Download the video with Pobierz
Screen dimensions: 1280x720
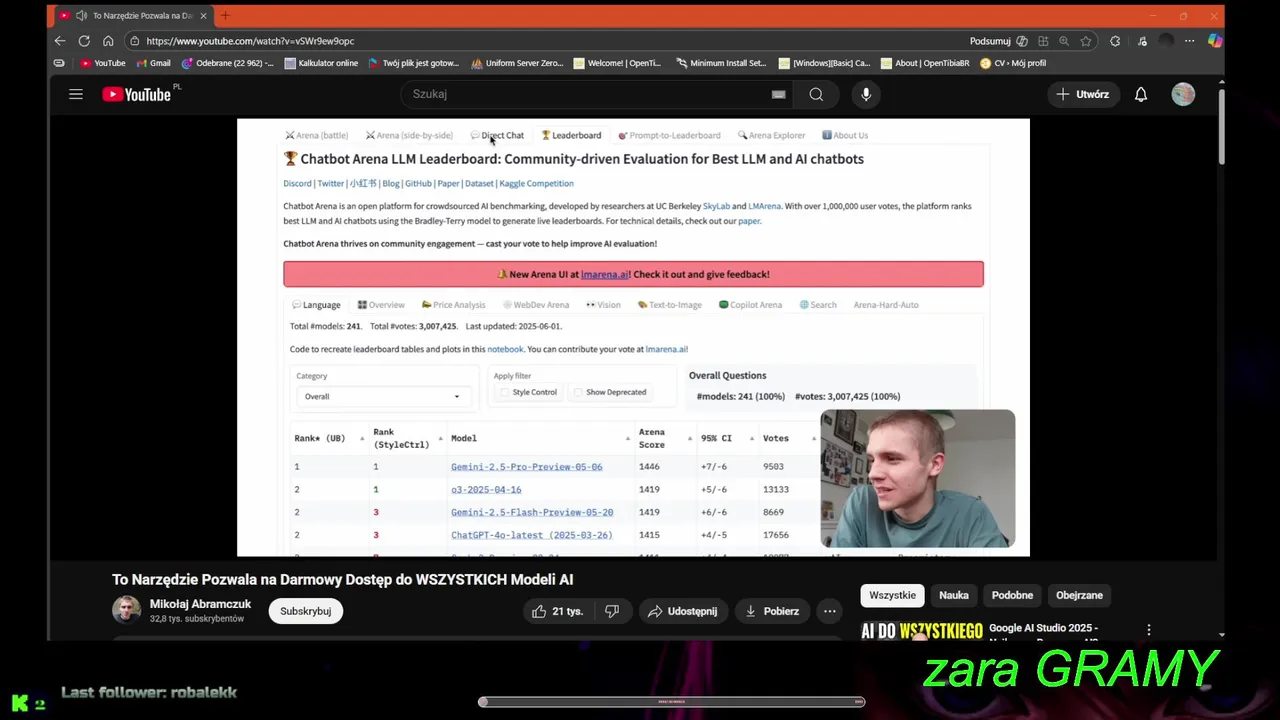771,611
